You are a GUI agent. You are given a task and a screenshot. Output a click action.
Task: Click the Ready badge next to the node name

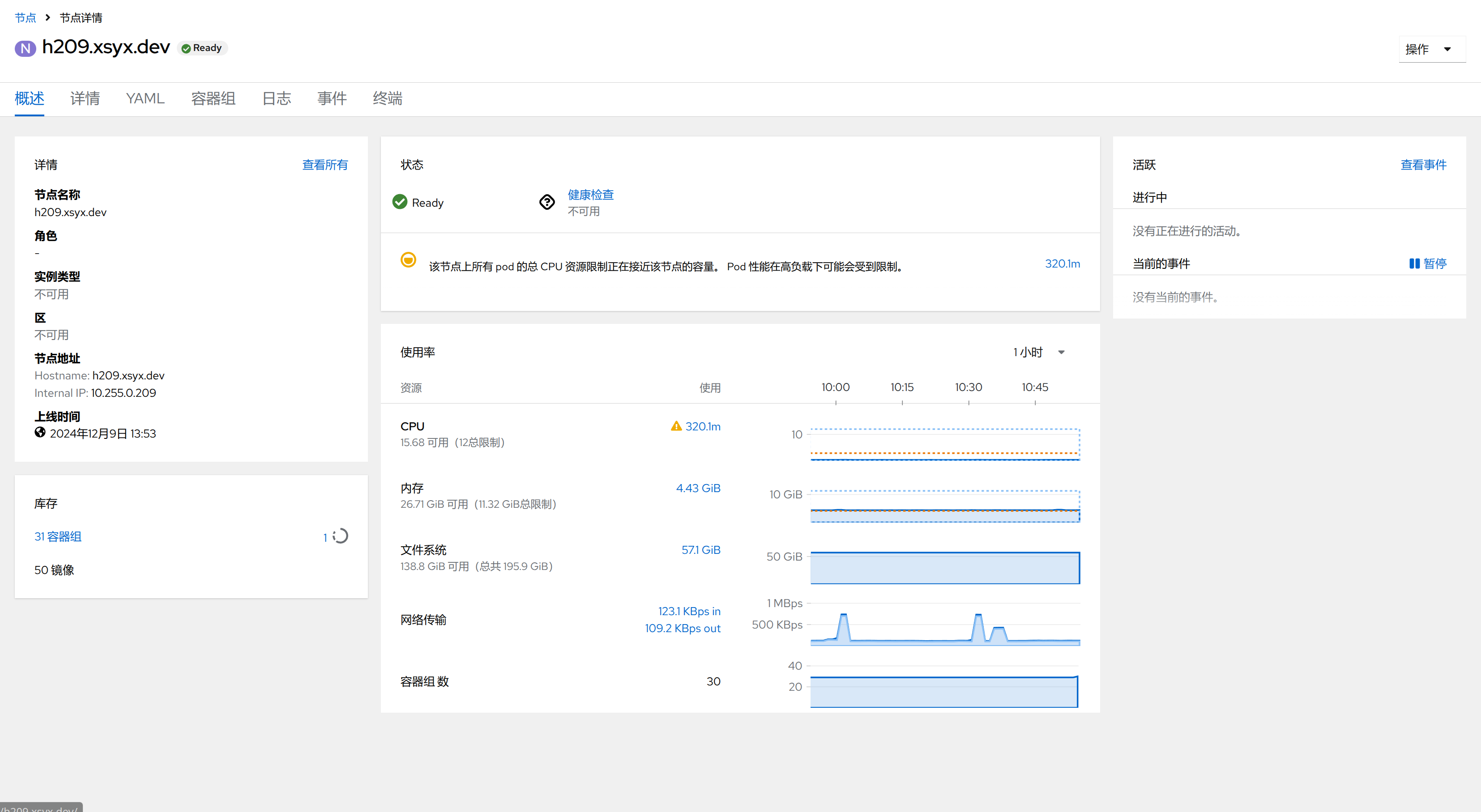click(202, 48)
